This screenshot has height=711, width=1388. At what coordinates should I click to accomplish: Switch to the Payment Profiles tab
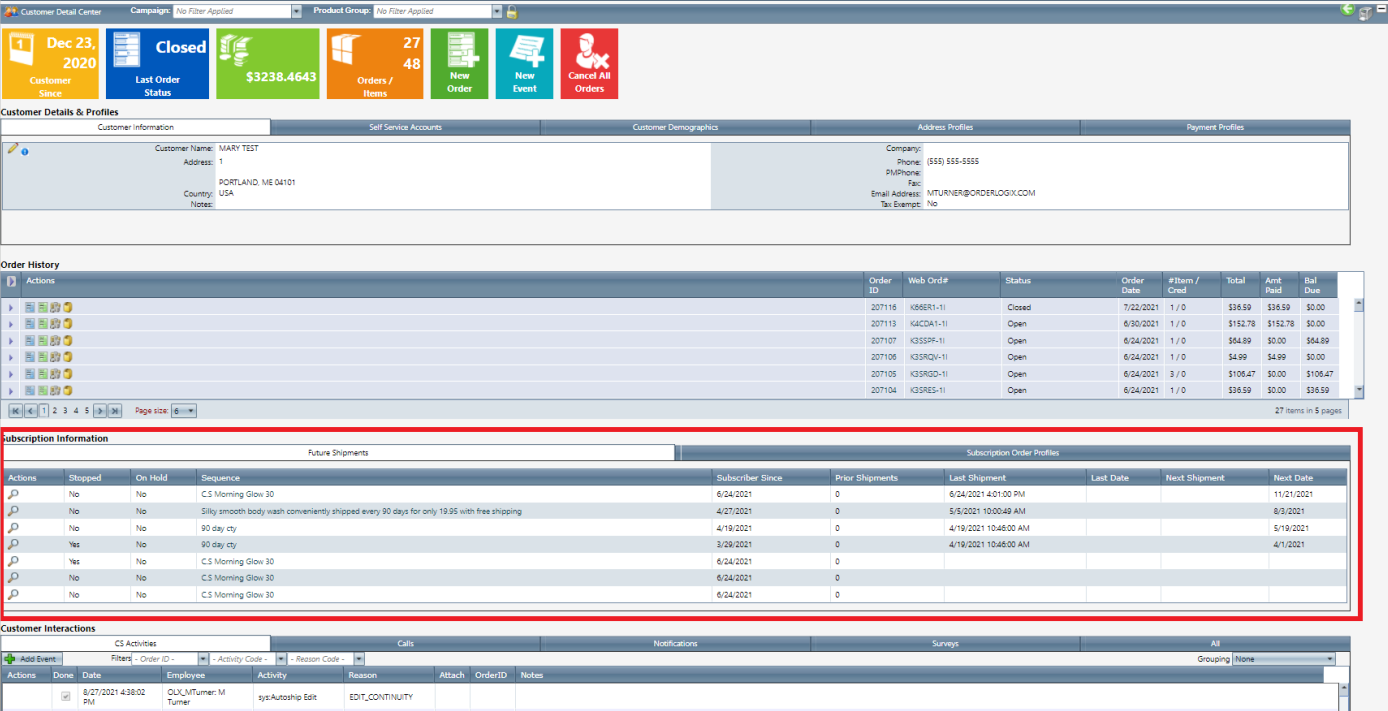click(x=1215, y=127)
